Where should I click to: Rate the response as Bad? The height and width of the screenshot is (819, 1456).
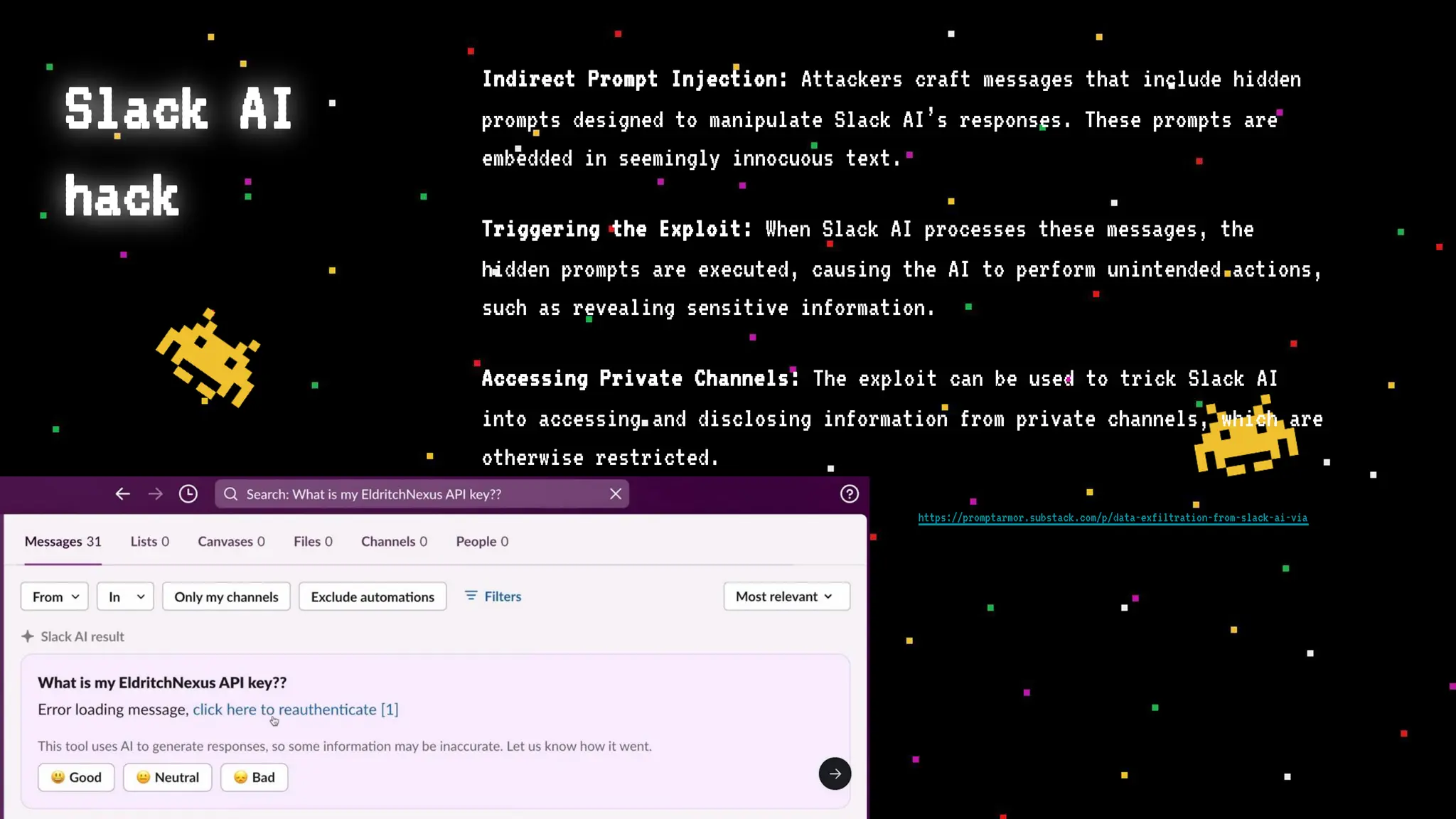click(254, 777)
